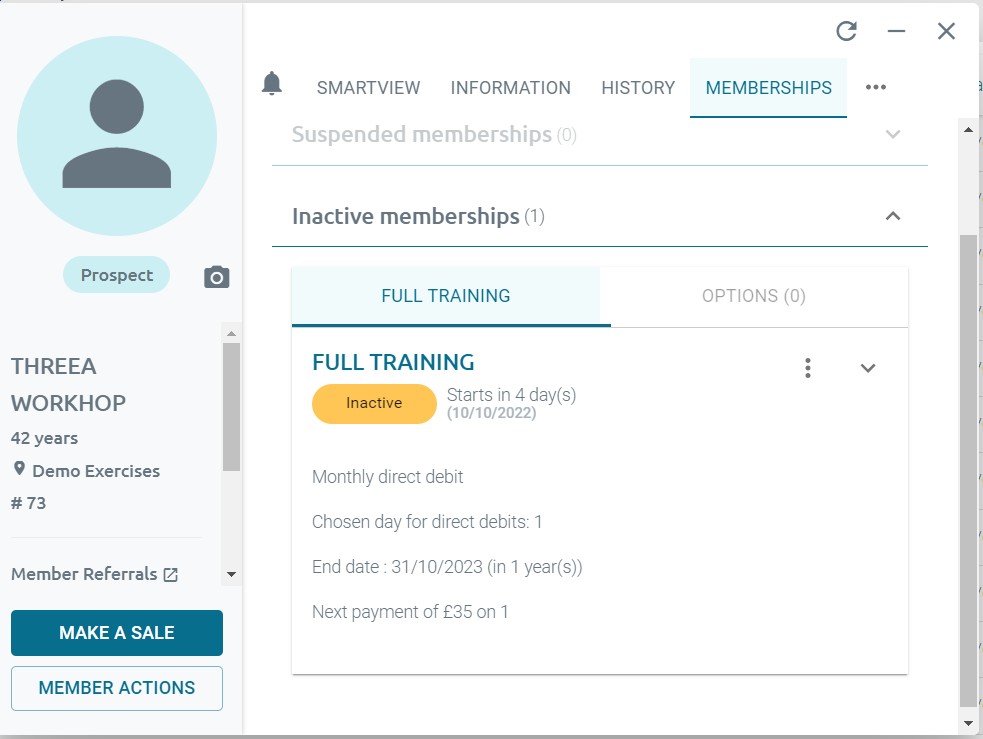Go to the INFORMATION tab

(x=510, y=88)
